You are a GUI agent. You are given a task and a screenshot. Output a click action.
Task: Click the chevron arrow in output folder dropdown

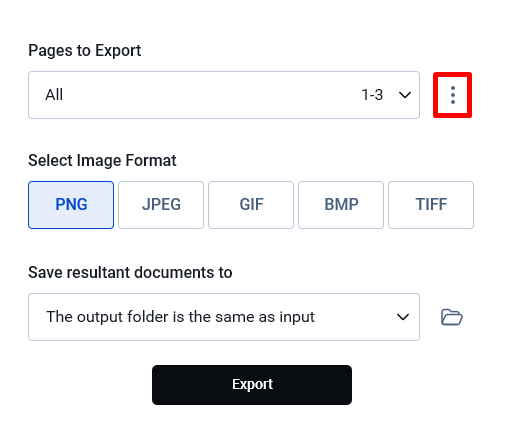403,317
